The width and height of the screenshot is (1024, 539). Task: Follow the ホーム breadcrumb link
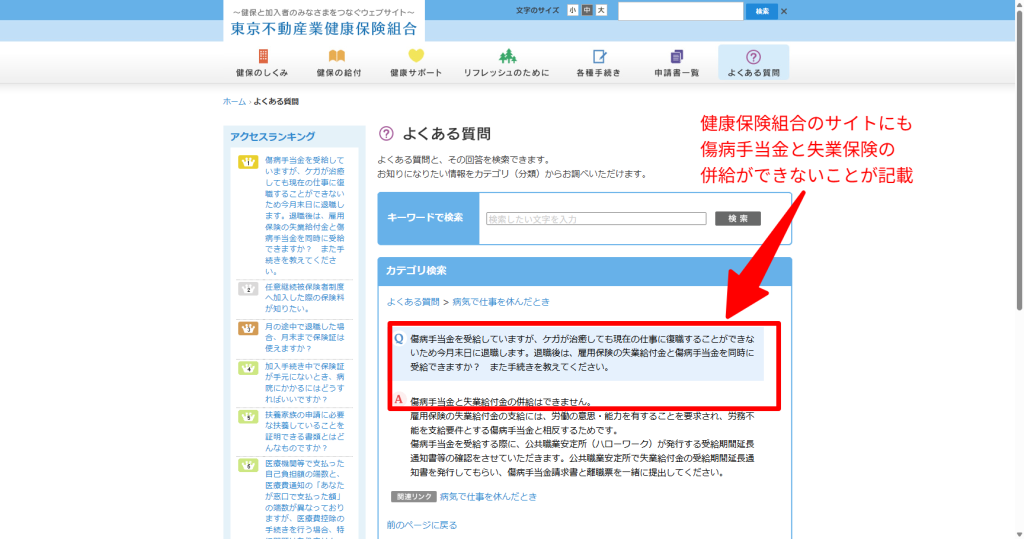pyautogui.click(x=234, y=101)
